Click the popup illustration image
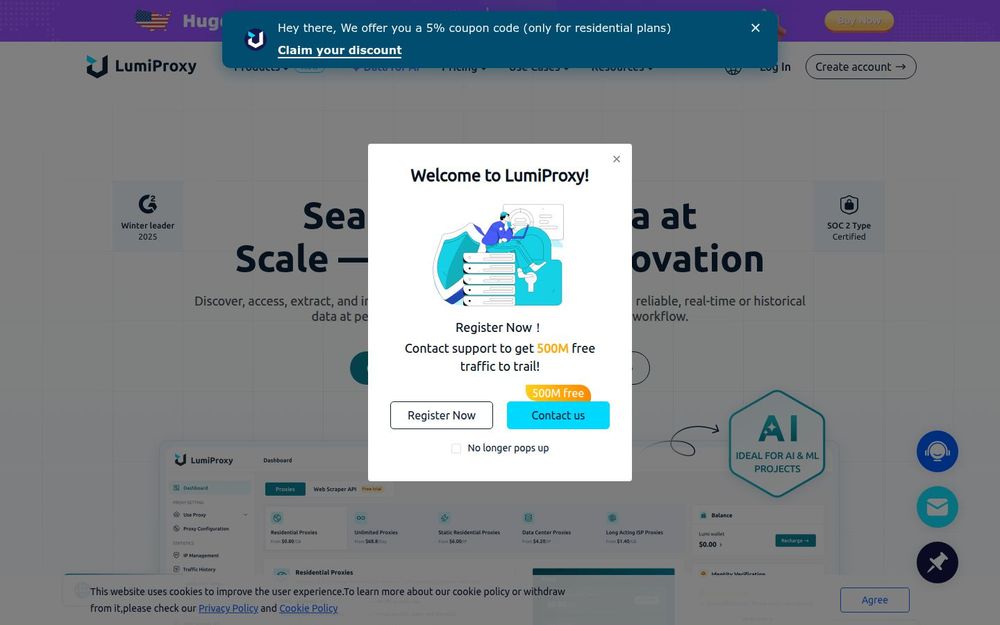 (499, 255)
